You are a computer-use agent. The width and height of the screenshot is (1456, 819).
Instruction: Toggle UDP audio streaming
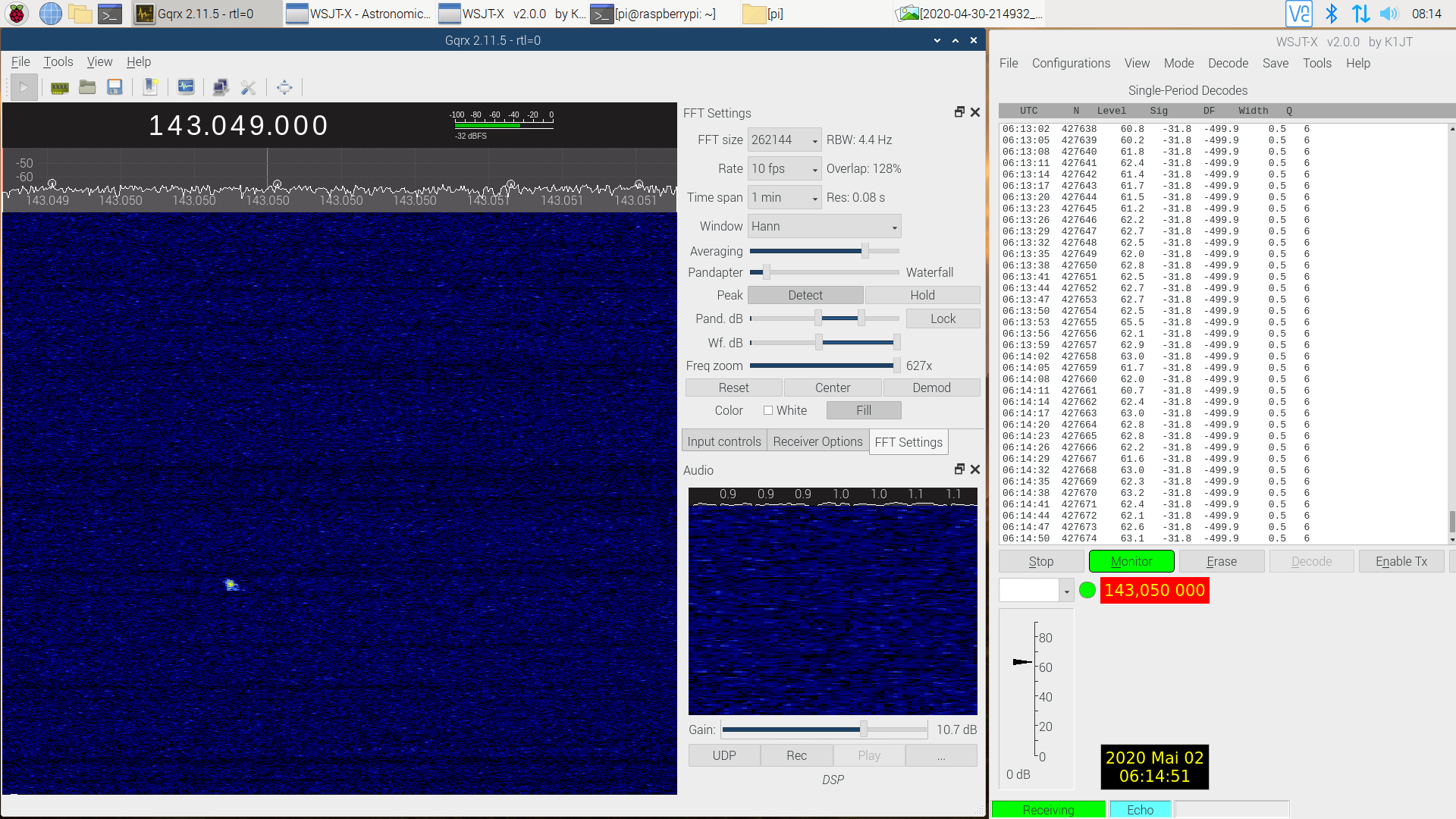click(724, 755)
